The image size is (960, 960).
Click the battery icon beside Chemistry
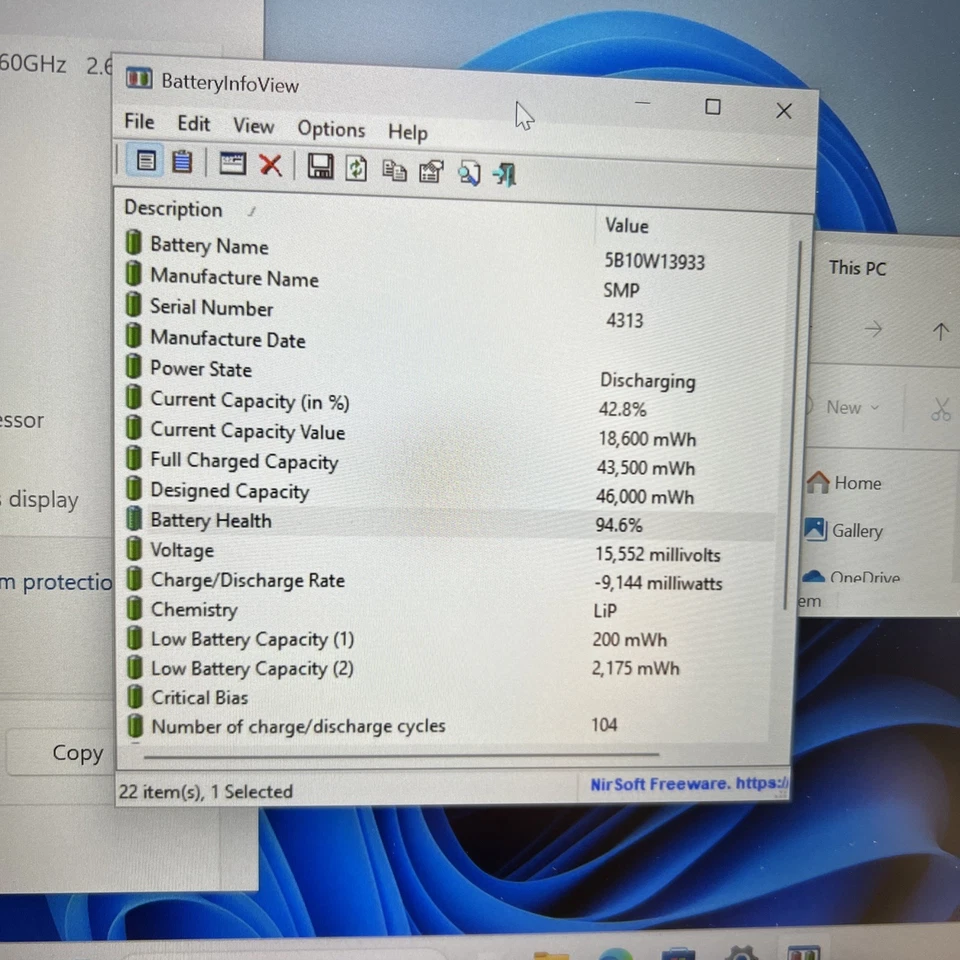133,608
